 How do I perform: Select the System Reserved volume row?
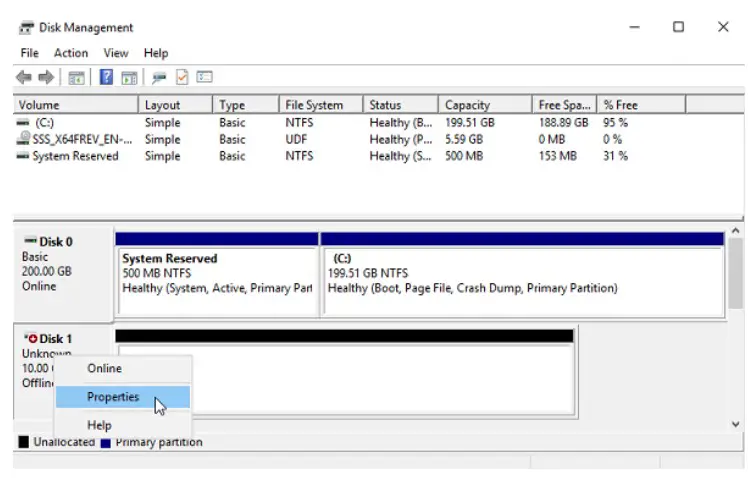click(75, 156)
